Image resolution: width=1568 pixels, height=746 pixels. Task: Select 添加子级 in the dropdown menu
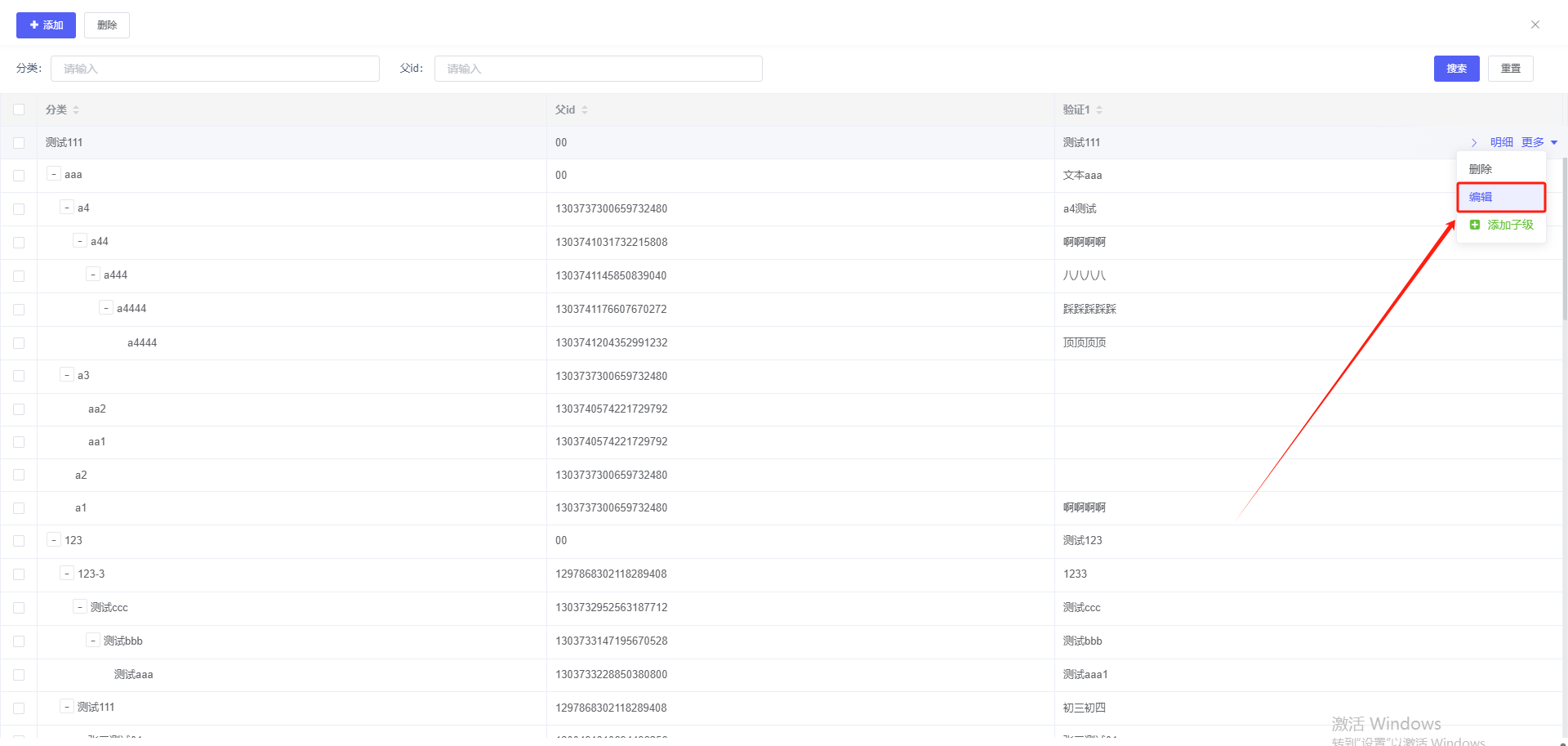[x=1501, y=225]
